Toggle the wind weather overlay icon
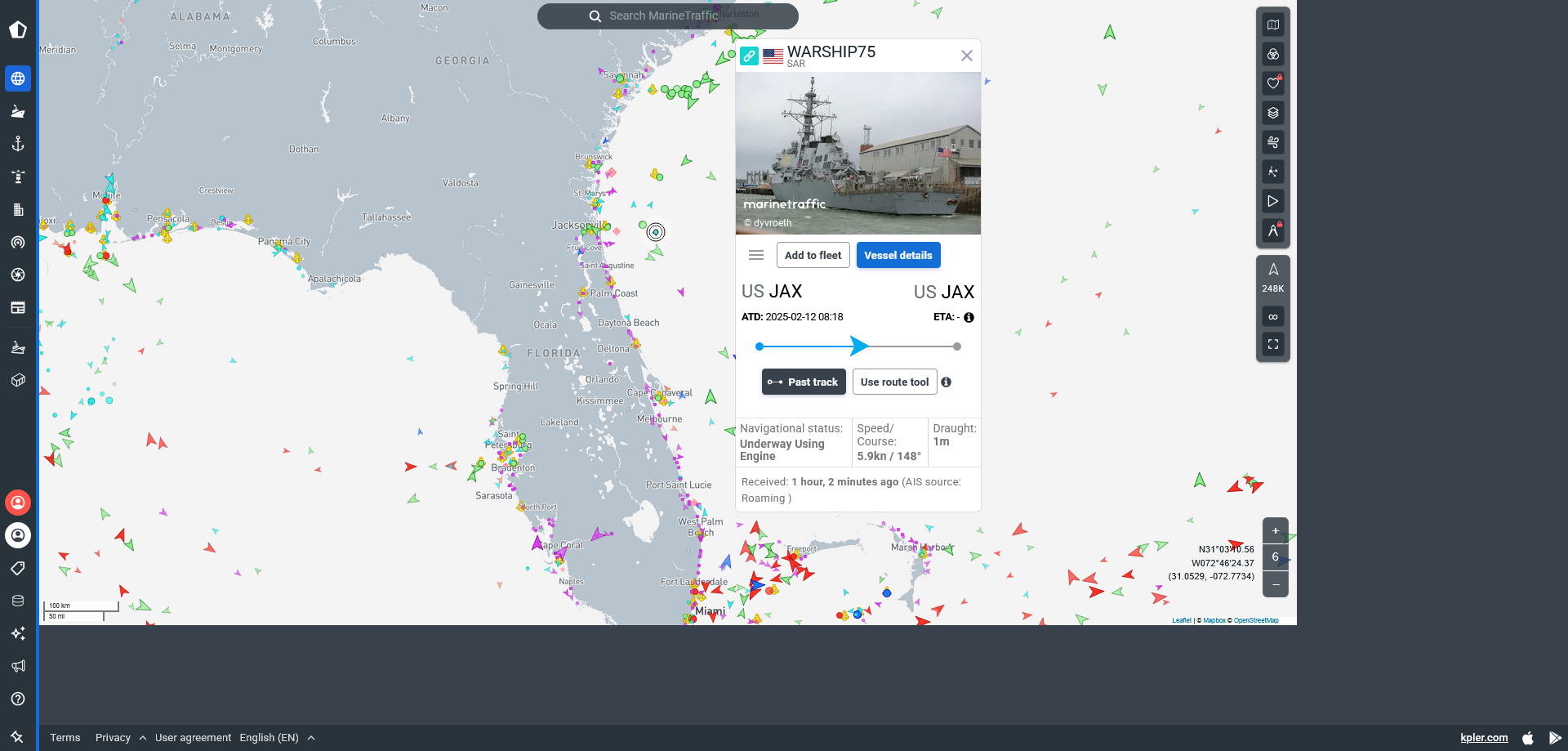 coord(1272,142)
